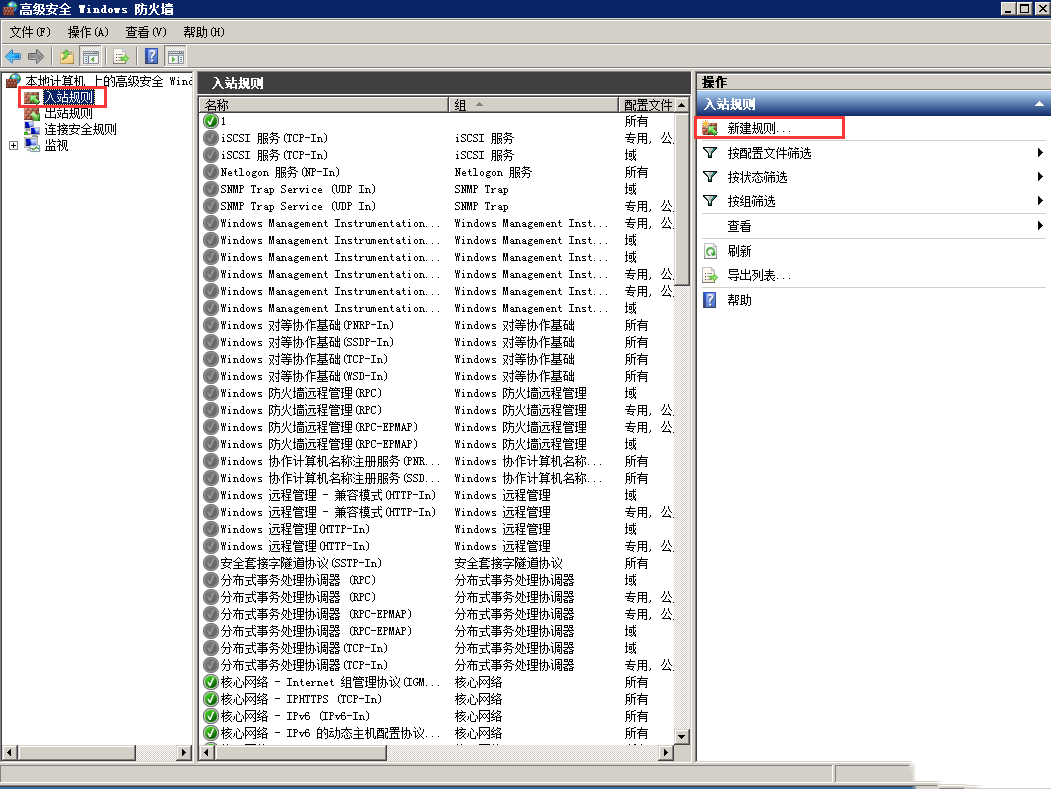The width and height of the screenshot is (1051, 789).
Task: Click the rules list horizontal scrollbar thumb
Action: 300,753
